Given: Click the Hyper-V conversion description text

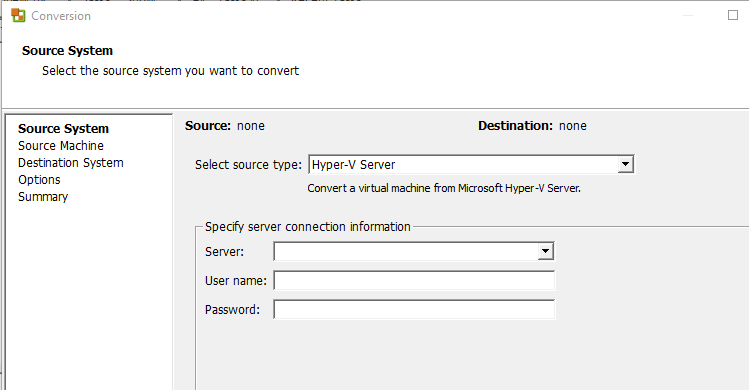Looking at the screenshot, I should [x=444, y=188].
